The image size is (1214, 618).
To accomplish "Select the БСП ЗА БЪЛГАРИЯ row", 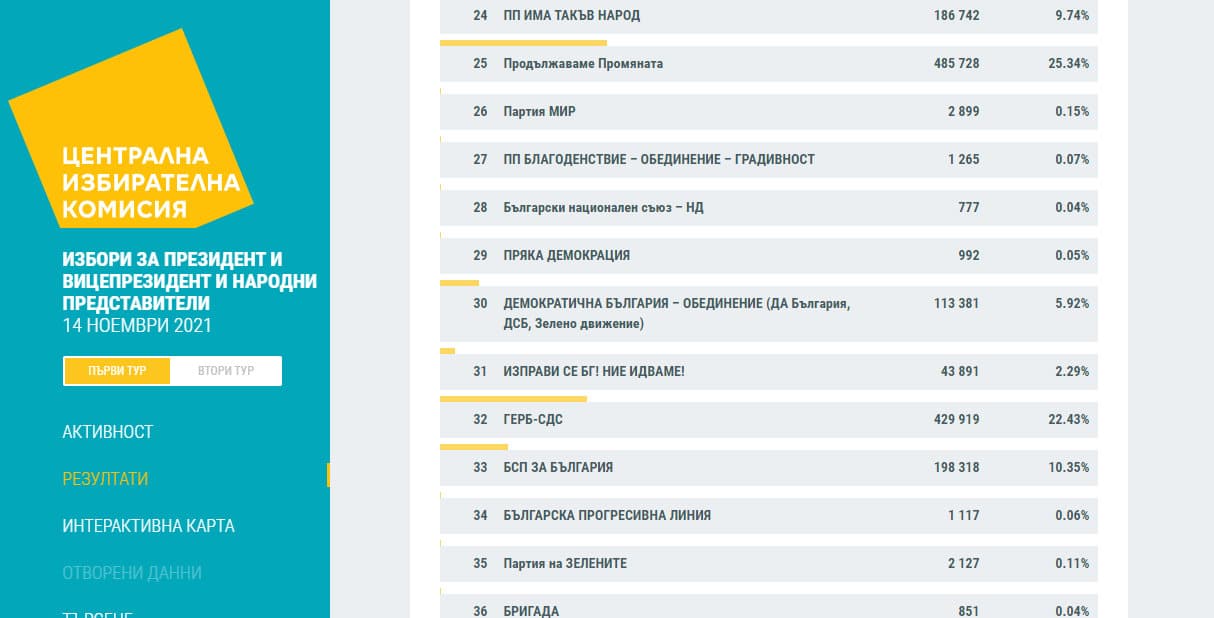I will (x=768, y=468).
